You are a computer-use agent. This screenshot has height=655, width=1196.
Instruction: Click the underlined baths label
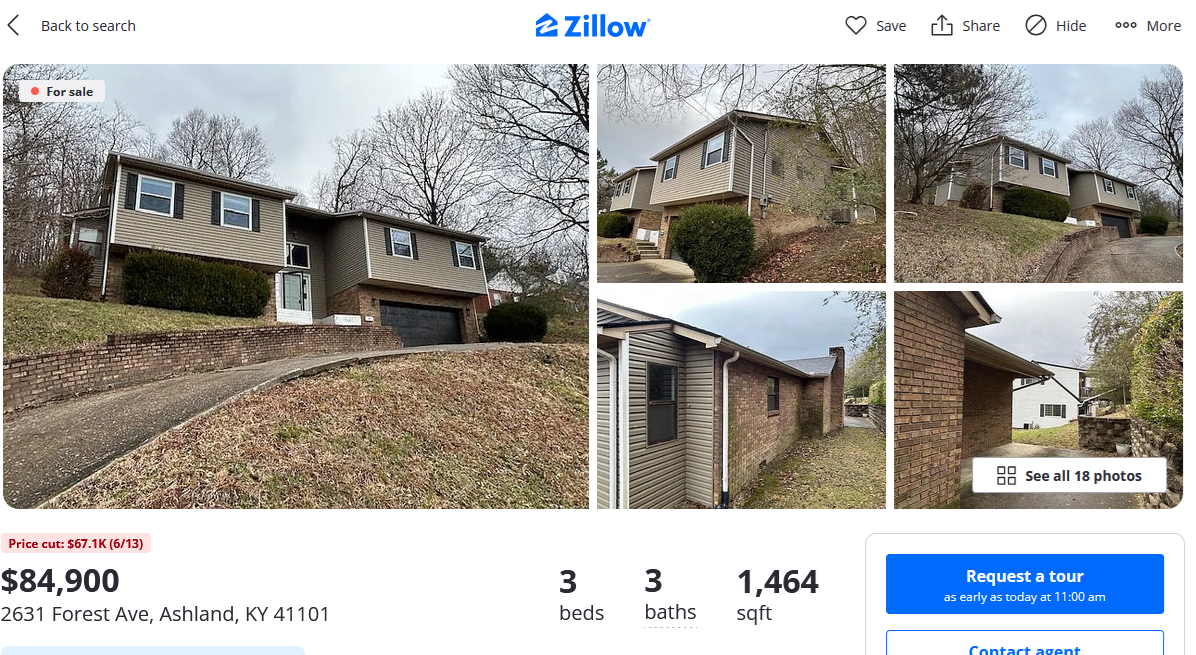[670, 612]
